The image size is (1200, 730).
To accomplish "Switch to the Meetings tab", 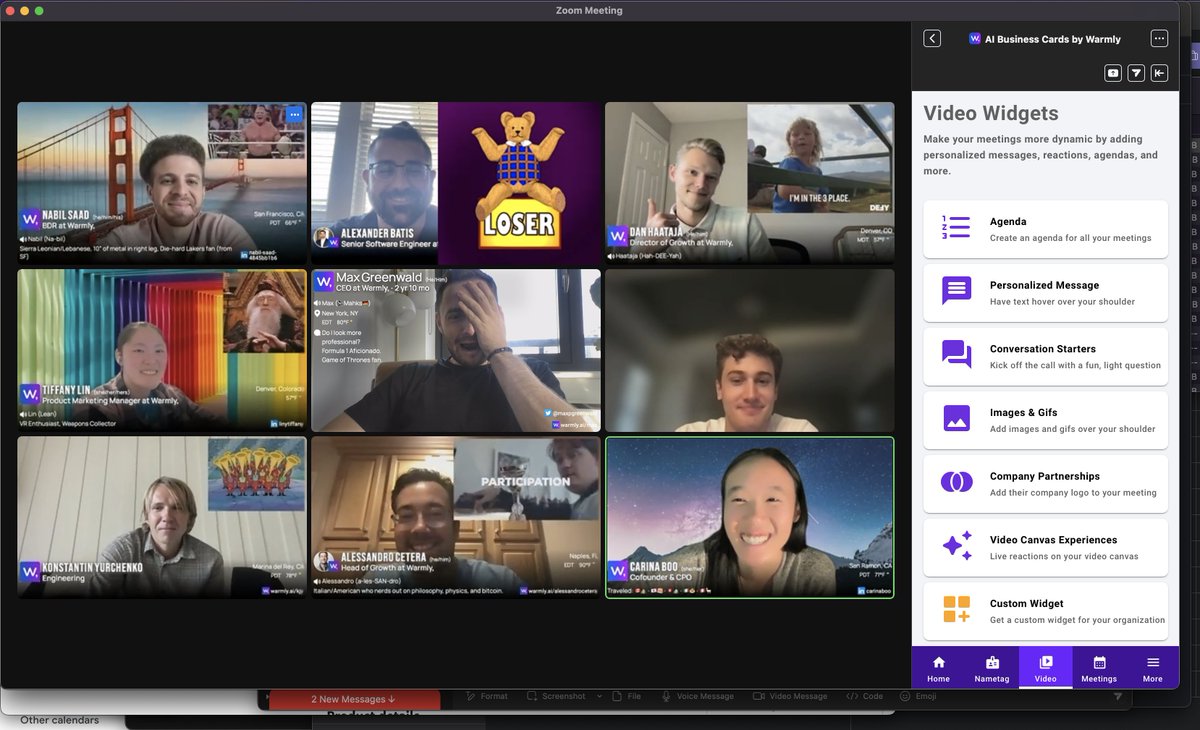I will coord(1099,669).
